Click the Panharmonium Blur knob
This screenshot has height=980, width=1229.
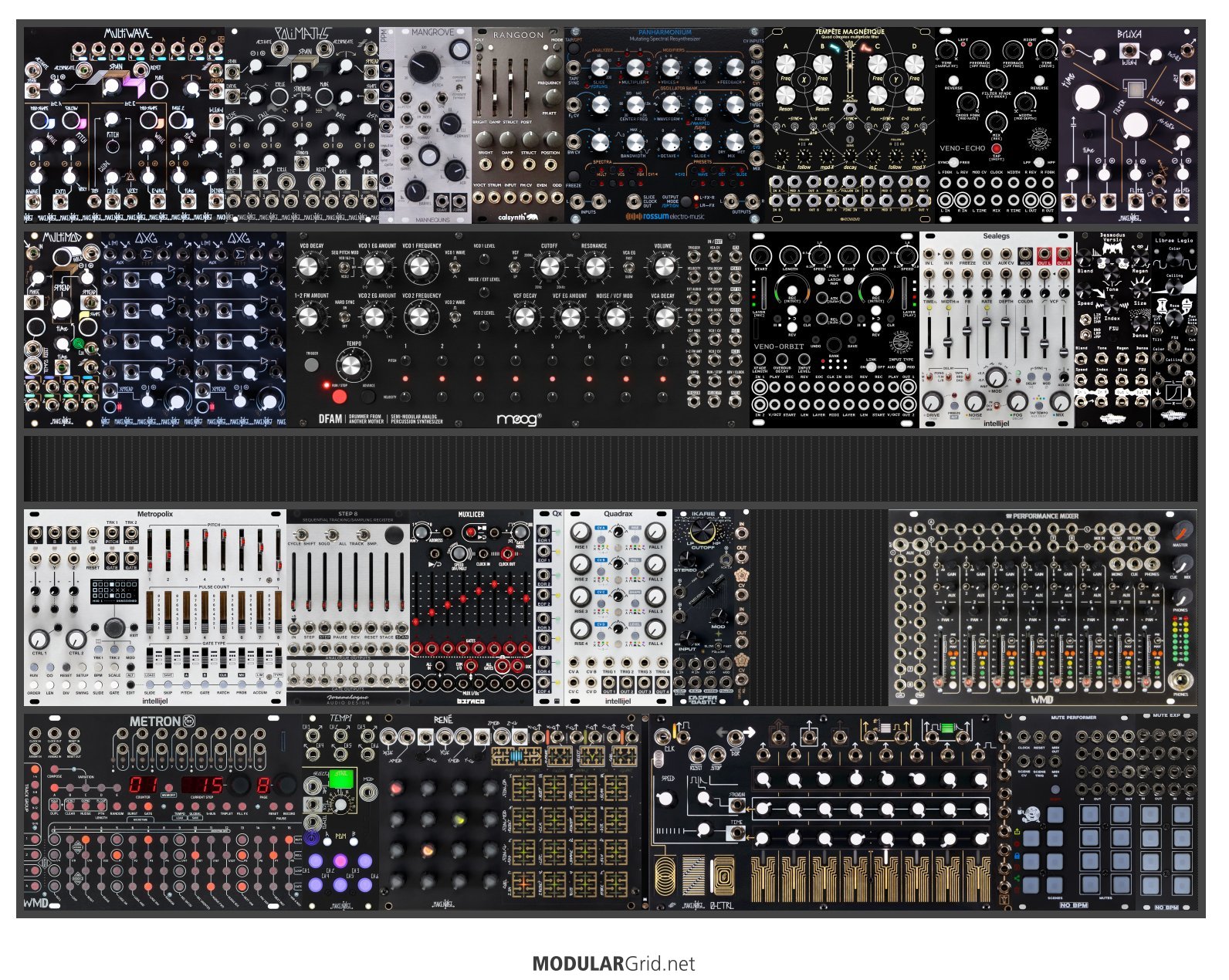pyautogui.click(x=702, y=68)
